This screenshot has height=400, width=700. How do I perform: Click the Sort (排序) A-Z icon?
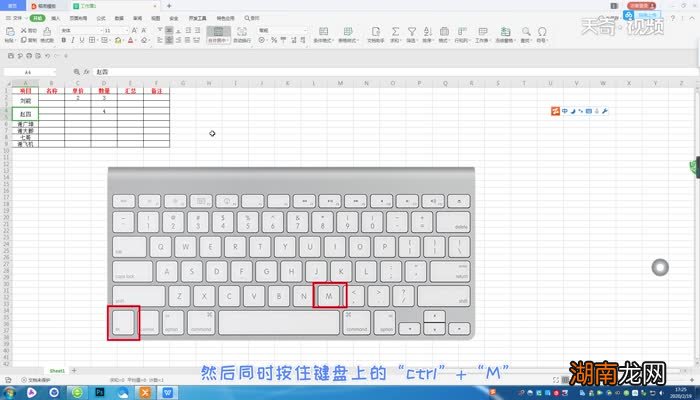click(428, 31)
